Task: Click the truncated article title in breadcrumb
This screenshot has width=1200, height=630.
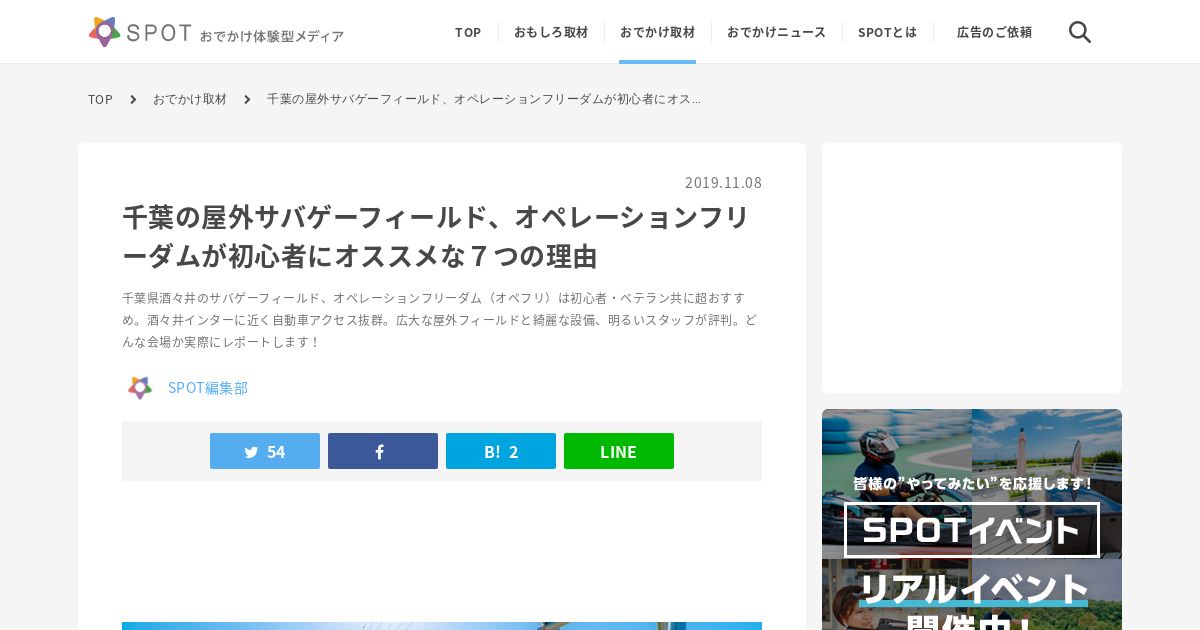Action: tap(484, 99)
